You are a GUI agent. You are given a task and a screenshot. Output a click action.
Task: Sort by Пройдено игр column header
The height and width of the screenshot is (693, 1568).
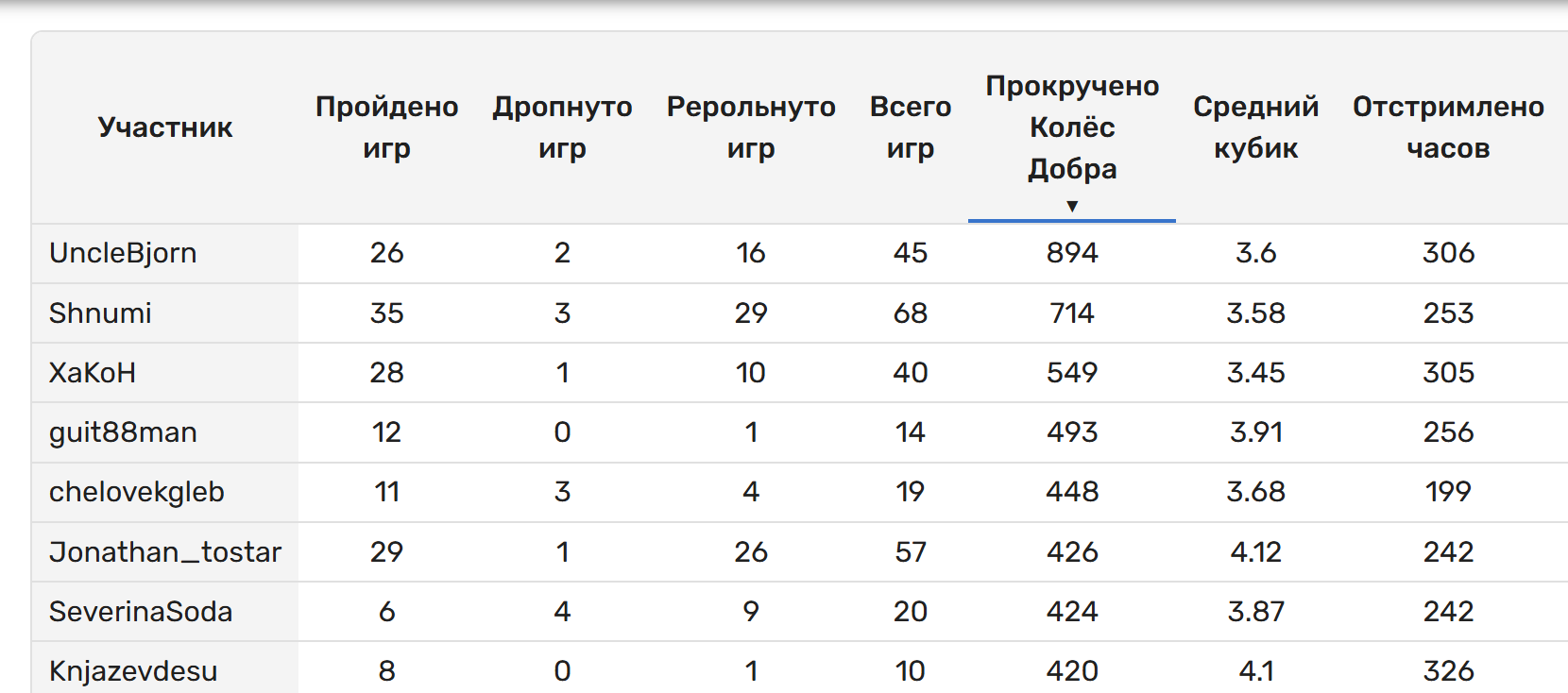[x=387, y=127]
